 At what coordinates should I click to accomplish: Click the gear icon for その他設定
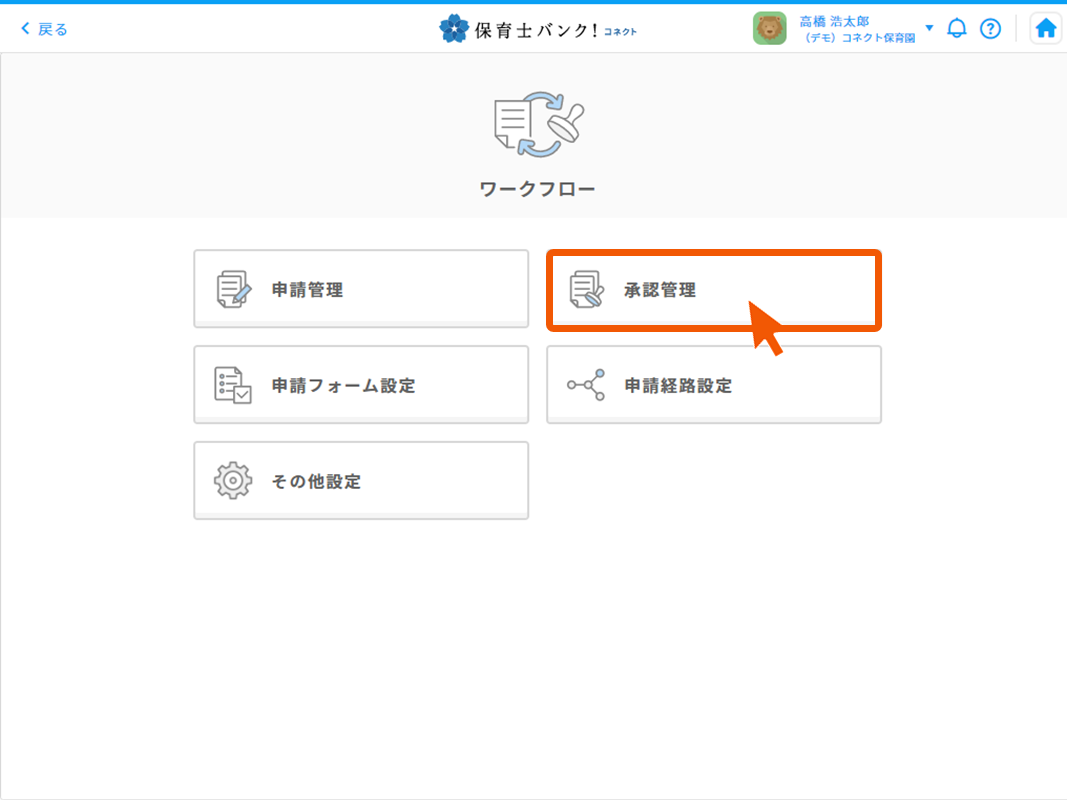(233, 481)
